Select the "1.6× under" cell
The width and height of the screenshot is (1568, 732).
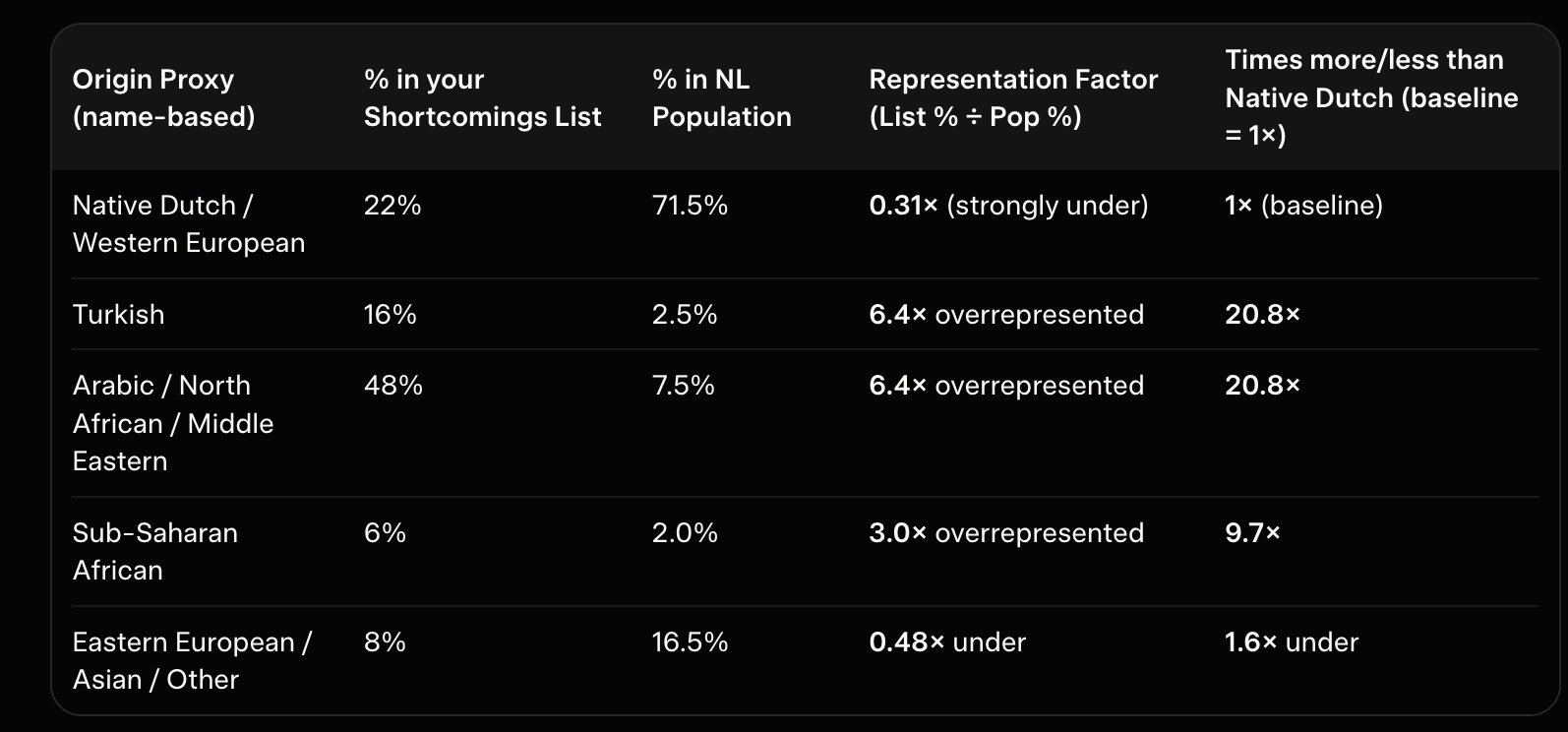(x=1291, y=642)
